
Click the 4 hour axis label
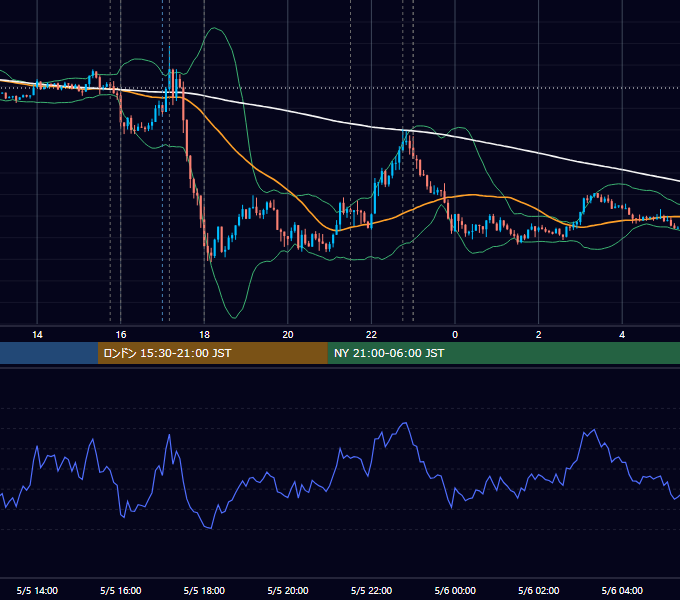tap(622, 335)
